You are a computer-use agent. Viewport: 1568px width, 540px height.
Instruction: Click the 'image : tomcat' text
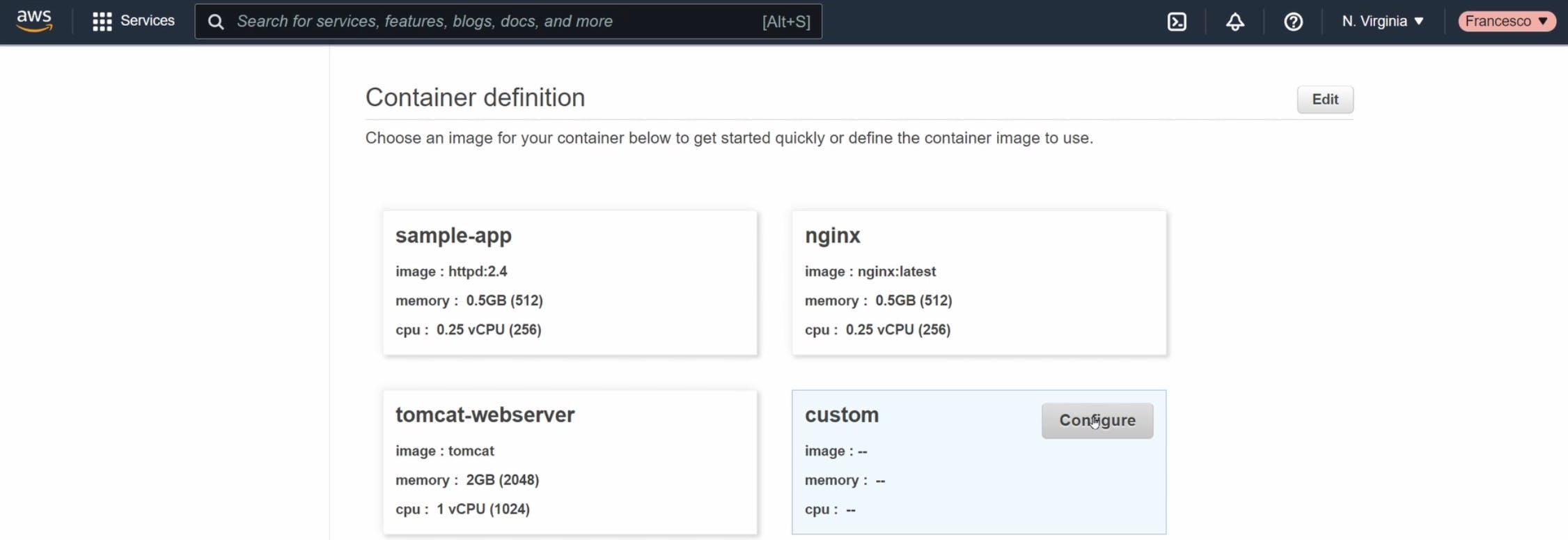point(445,452)
